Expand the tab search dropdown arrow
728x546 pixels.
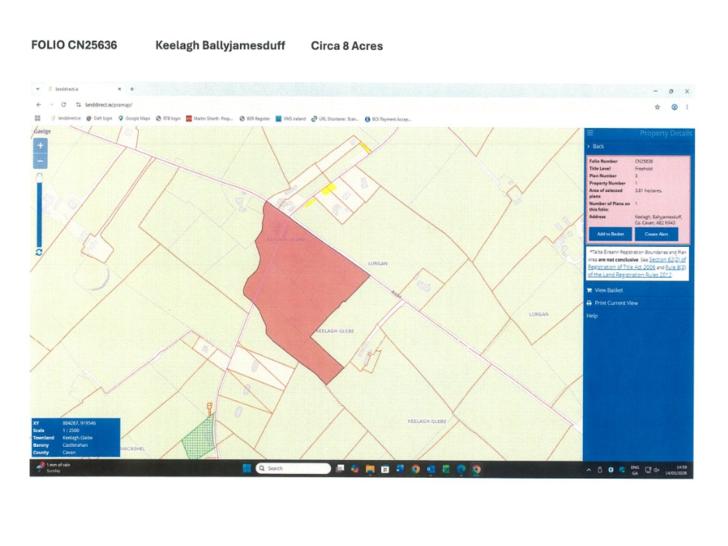36,89
